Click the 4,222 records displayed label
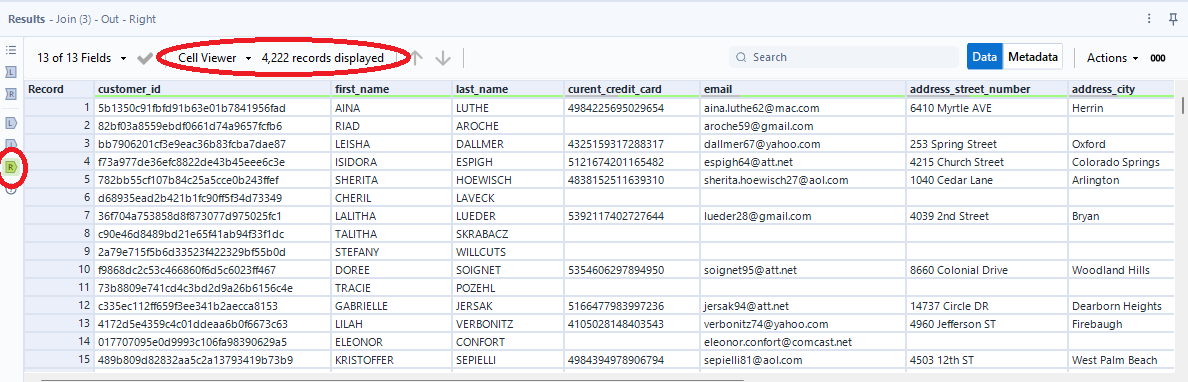The height and width of the screenshot is (382, 1188). point(323,58)
